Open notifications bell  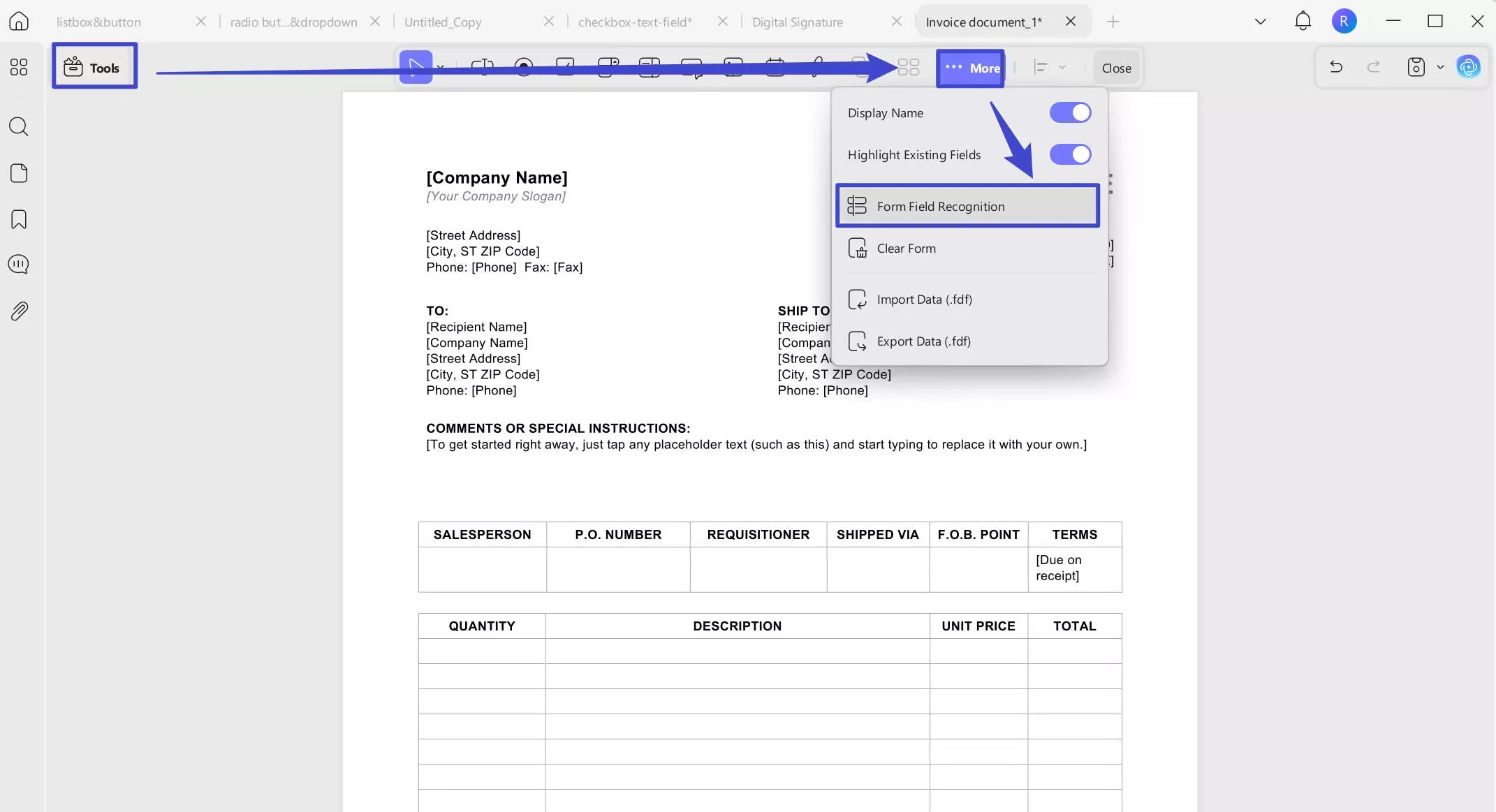(1303, 21)
